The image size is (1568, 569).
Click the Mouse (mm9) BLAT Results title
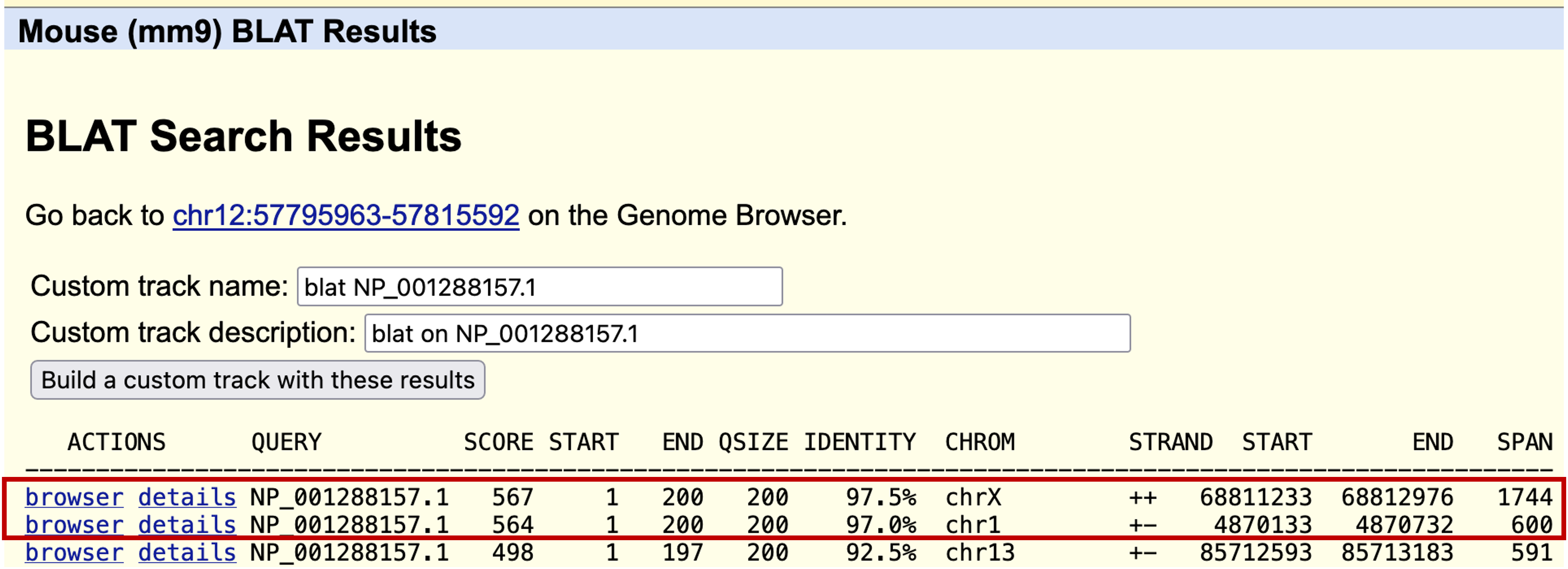(227, 31)
